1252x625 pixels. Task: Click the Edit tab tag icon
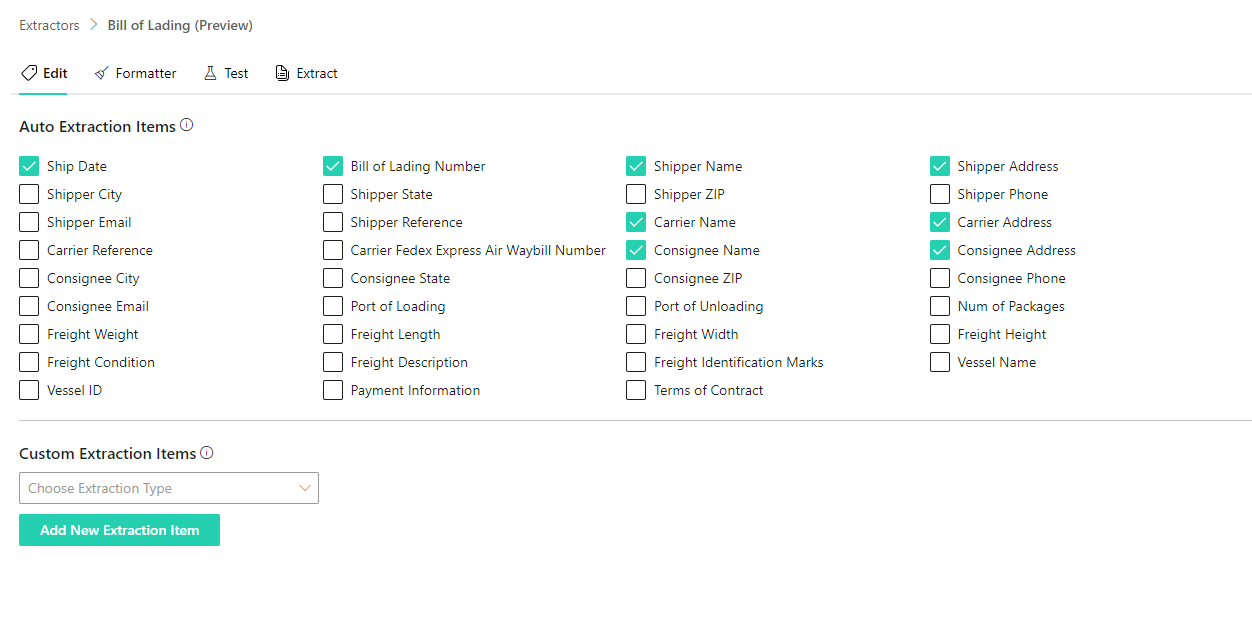[x=29, y=73]
